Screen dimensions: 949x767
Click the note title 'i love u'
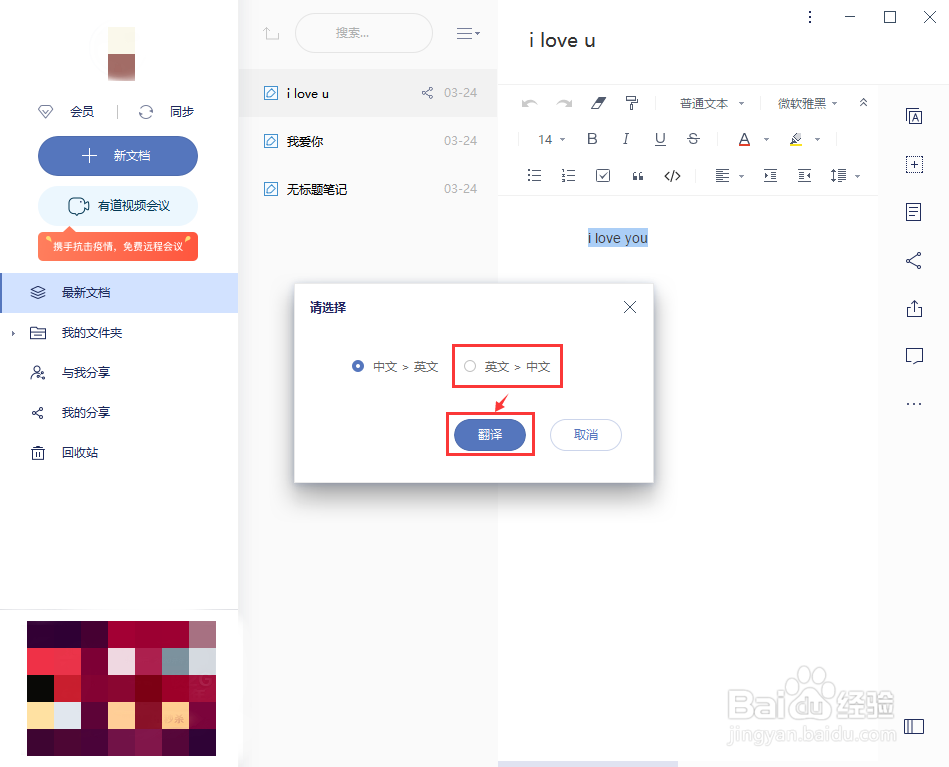point(562,41)
